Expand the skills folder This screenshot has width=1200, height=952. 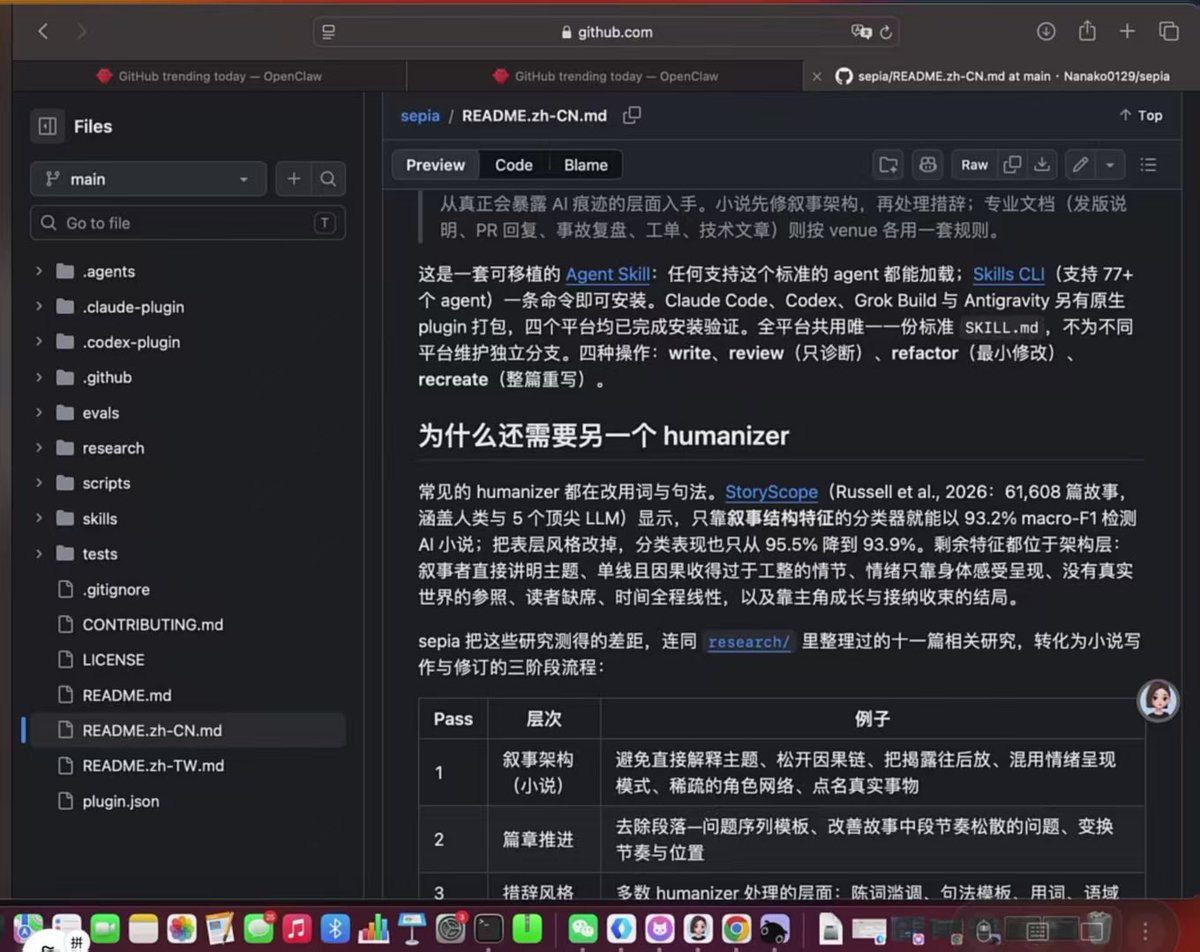click(x=39, y=518)
